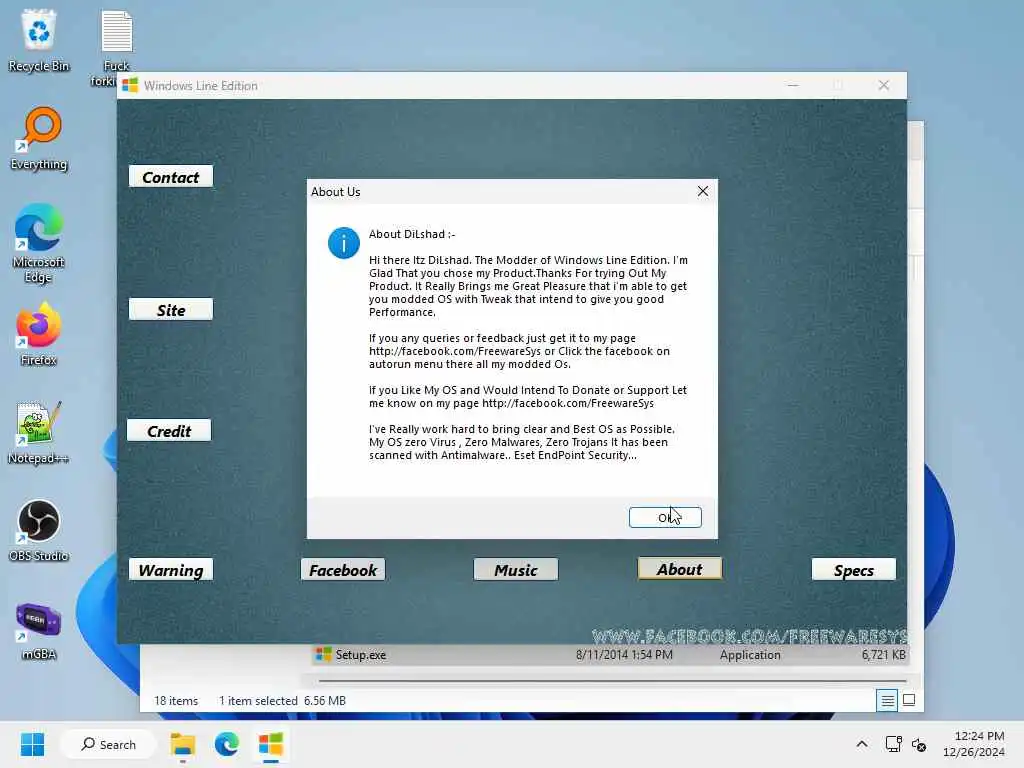Screen dimensions: 1024x768
Task: Click the network status tray icon
Action: (x=893, y=744)
